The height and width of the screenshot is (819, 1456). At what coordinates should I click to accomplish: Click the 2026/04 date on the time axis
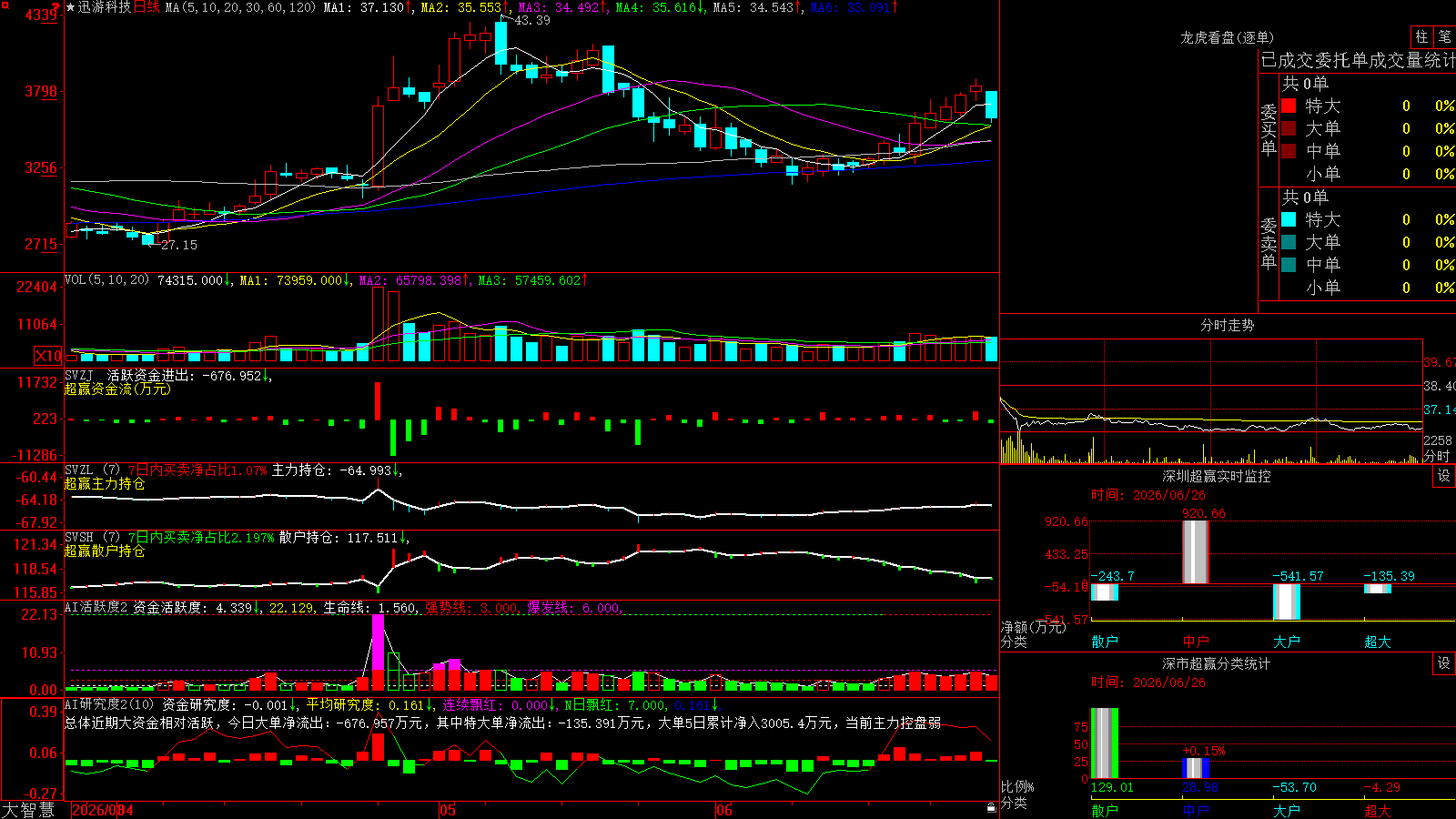pos(103,810)
